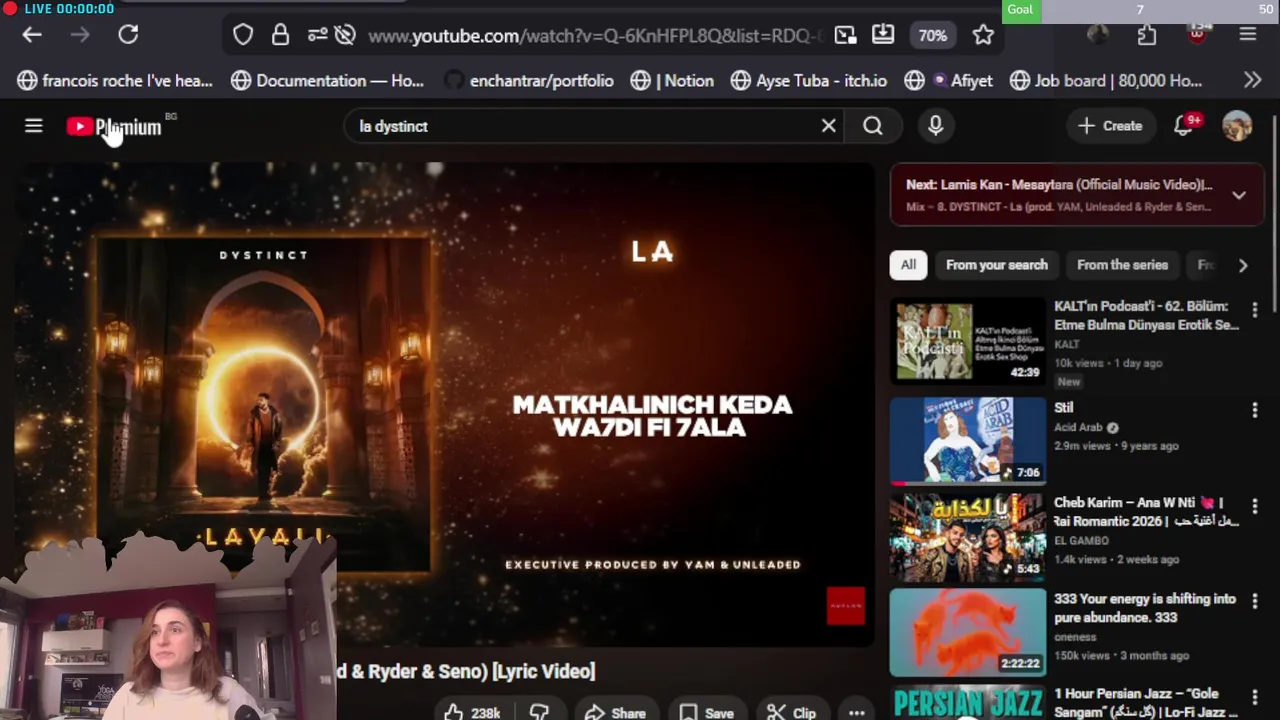Open the YouTube account avatar menu

tap(1237, 126)
